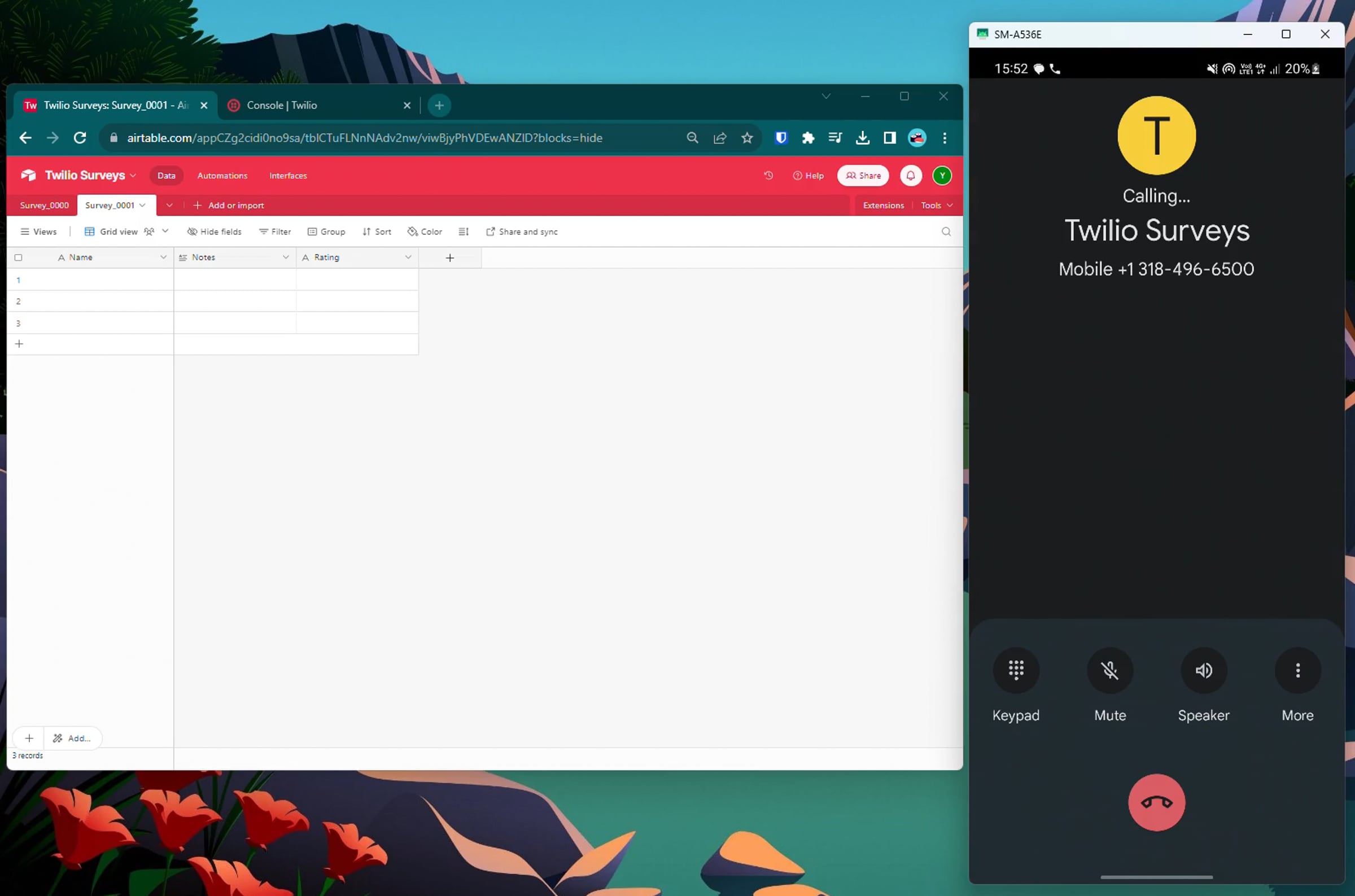The width and height of the screenshot is (1355, 896).
Task: Click the phone number +1 318-496-6500
Action: [x=1185, y=269]
